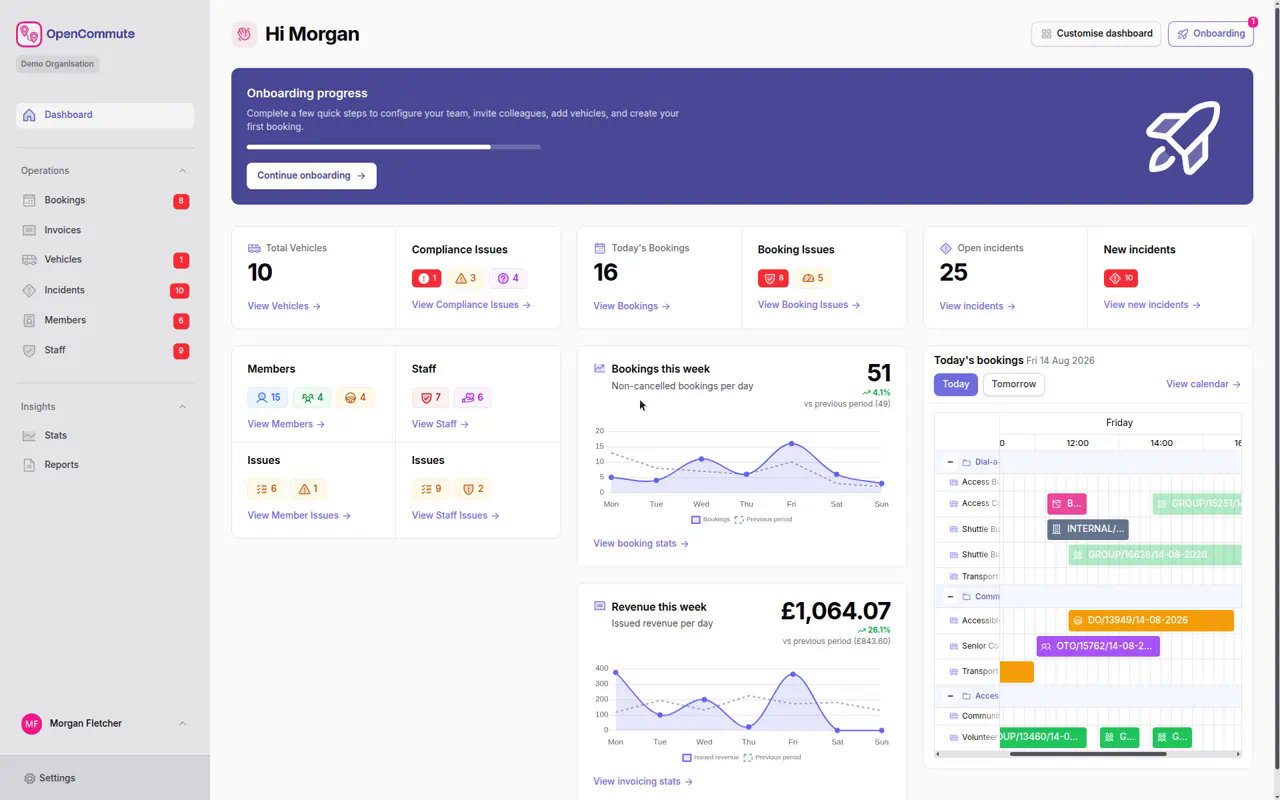Toggle Previous period legend in bookings chart
Viewport: 1280px width, 800px height.
click(x=764, y=520)
